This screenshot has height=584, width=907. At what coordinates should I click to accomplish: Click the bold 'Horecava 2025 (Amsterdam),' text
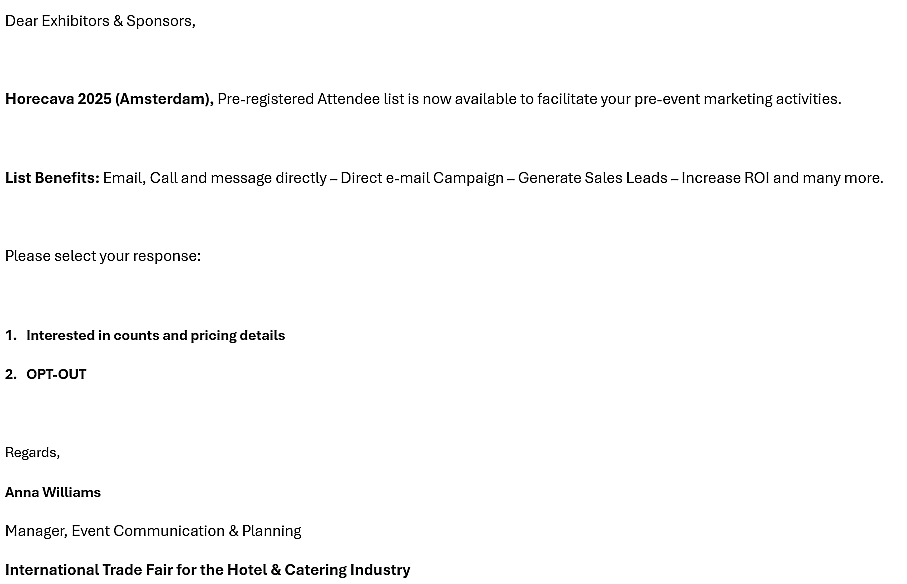pos(109,99)
